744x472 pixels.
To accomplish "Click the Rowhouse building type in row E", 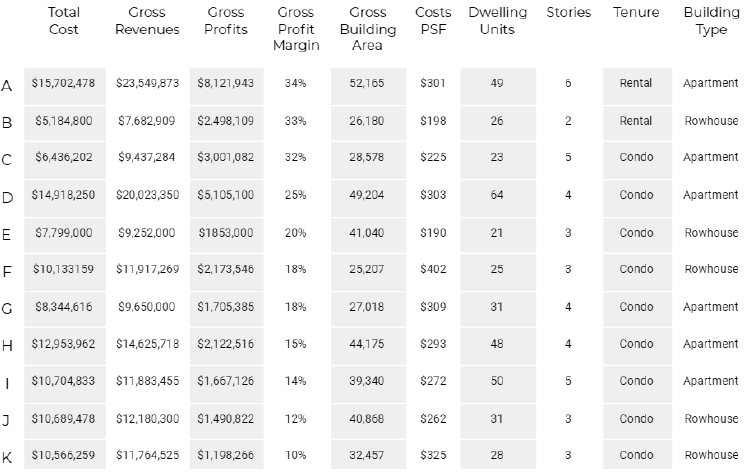I will coord(710,232).
